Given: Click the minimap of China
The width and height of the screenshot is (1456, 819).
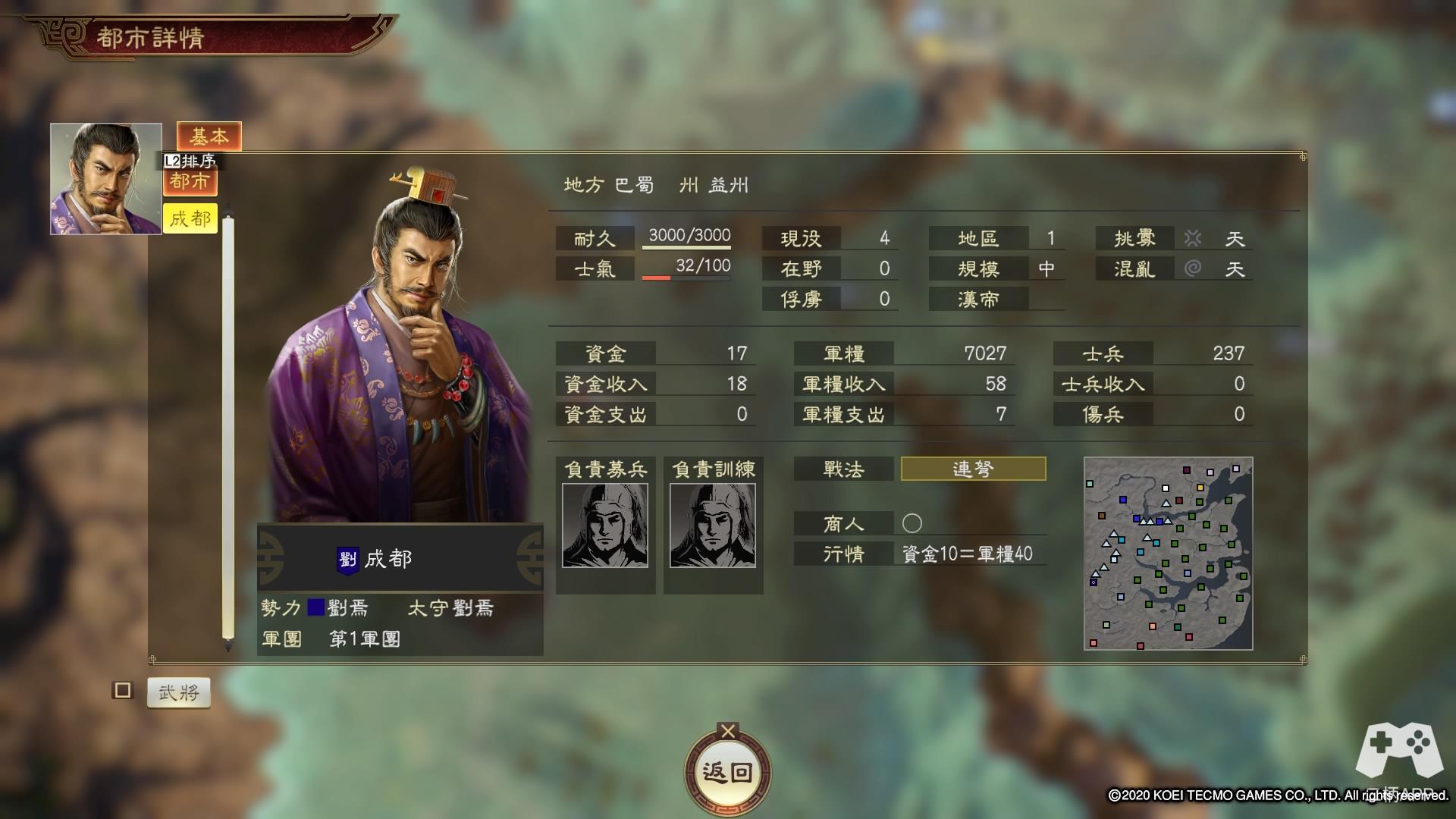Looking at the screenshot, I should coord(1168,553).
